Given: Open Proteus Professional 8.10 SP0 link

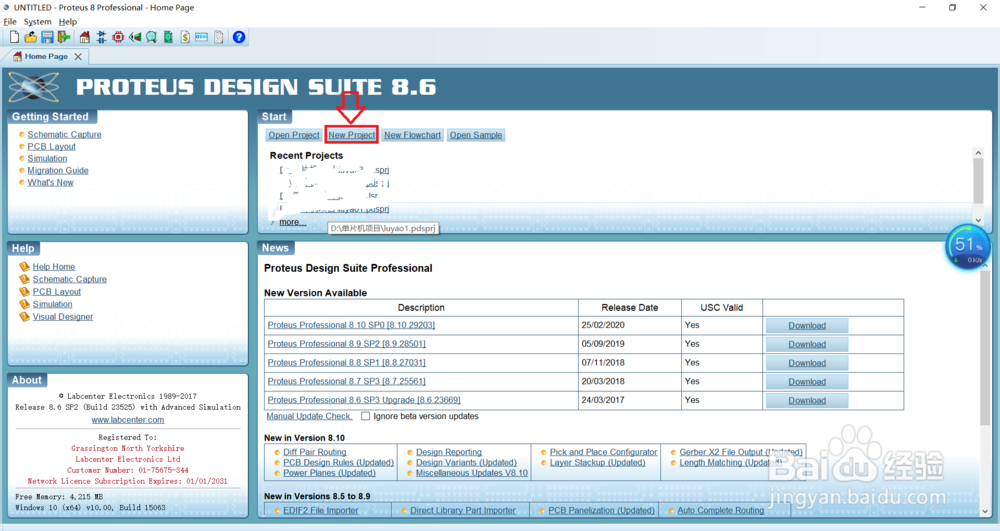Looking at the screenshot, I should click(x=351, y=325).
